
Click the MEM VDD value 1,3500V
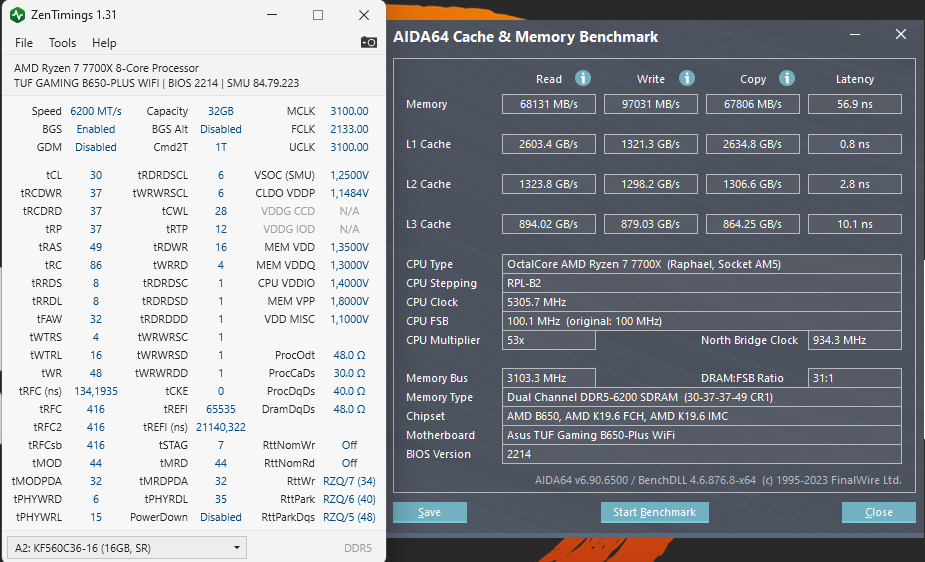(349, 247)
